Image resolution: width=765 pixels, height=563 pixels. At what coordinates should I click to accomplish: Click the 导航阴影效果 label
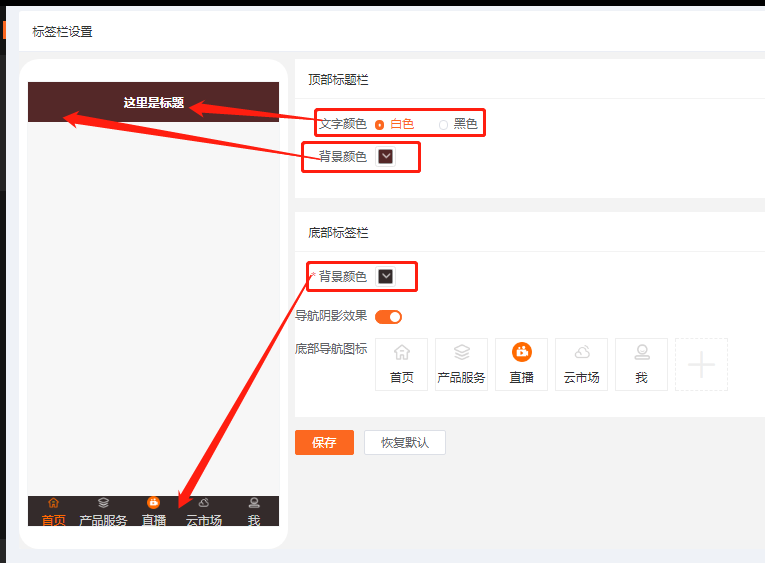pos(331,316)
